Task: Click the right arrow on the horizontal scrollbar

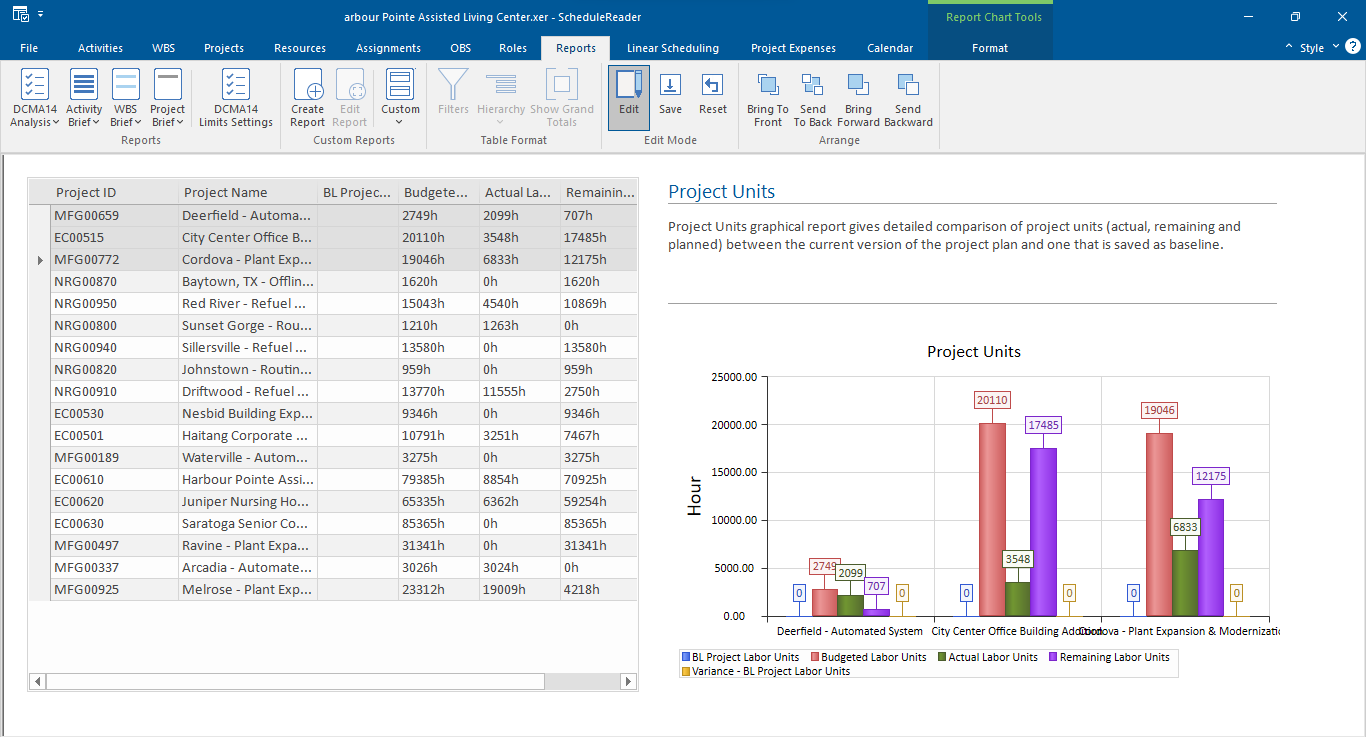Action: pos(628,681)
